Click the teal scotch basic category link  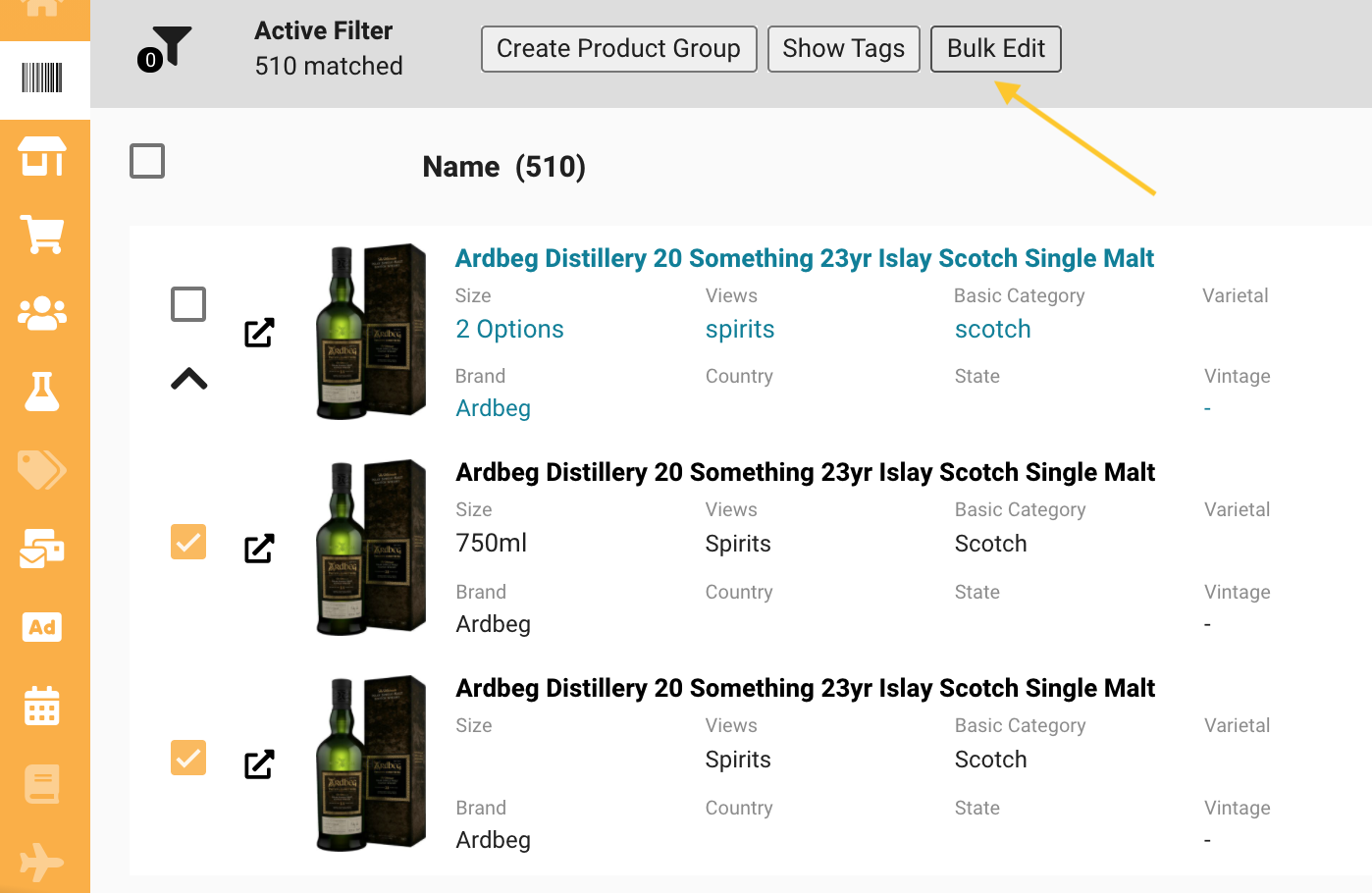click(x=993, y=330)
